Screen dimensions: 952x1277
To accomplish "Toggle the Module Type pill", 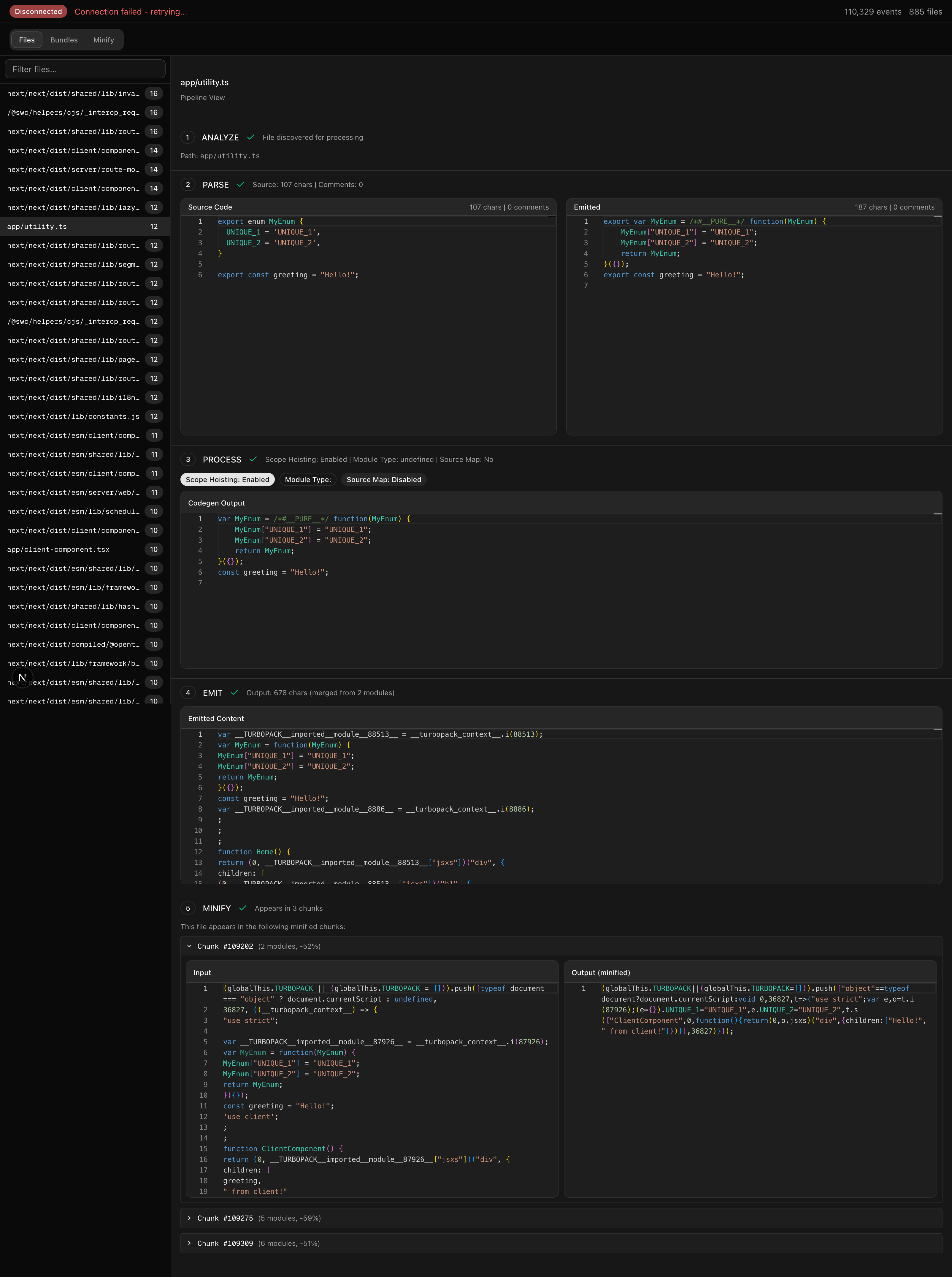I will tap(308, 479).
